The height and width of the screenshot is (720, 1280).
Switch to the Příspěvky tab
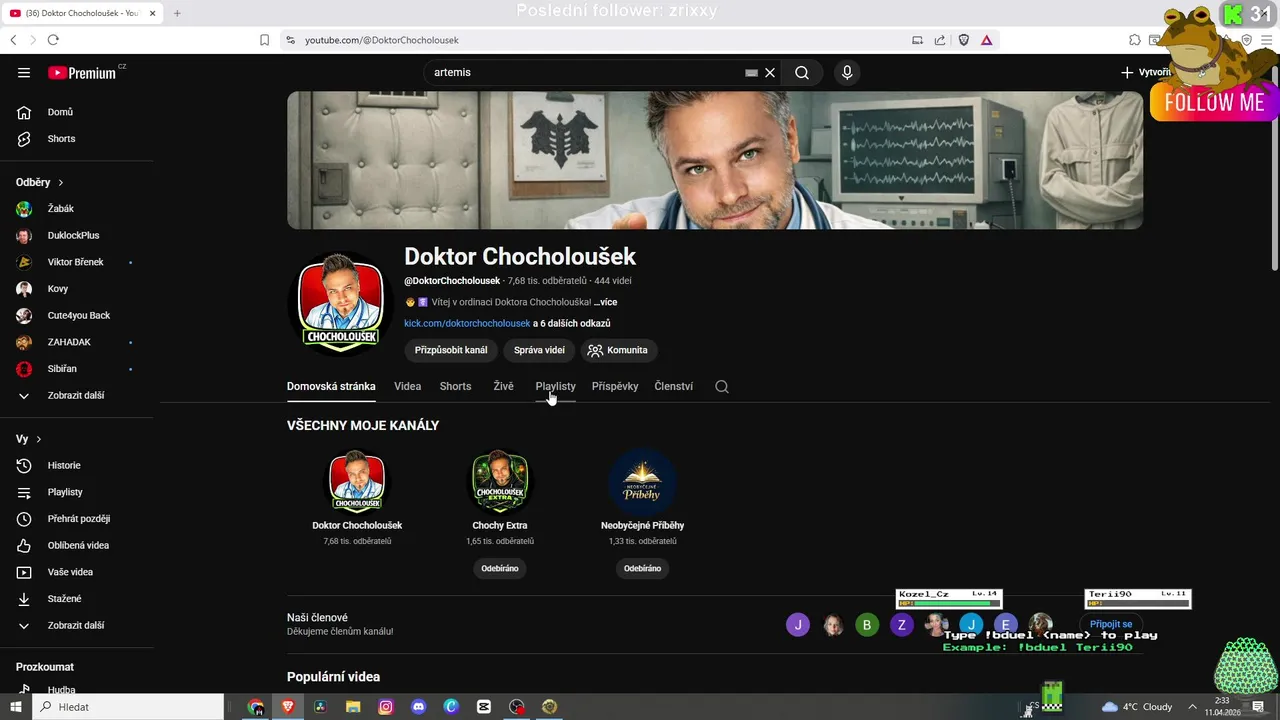(x=615, y=386)
